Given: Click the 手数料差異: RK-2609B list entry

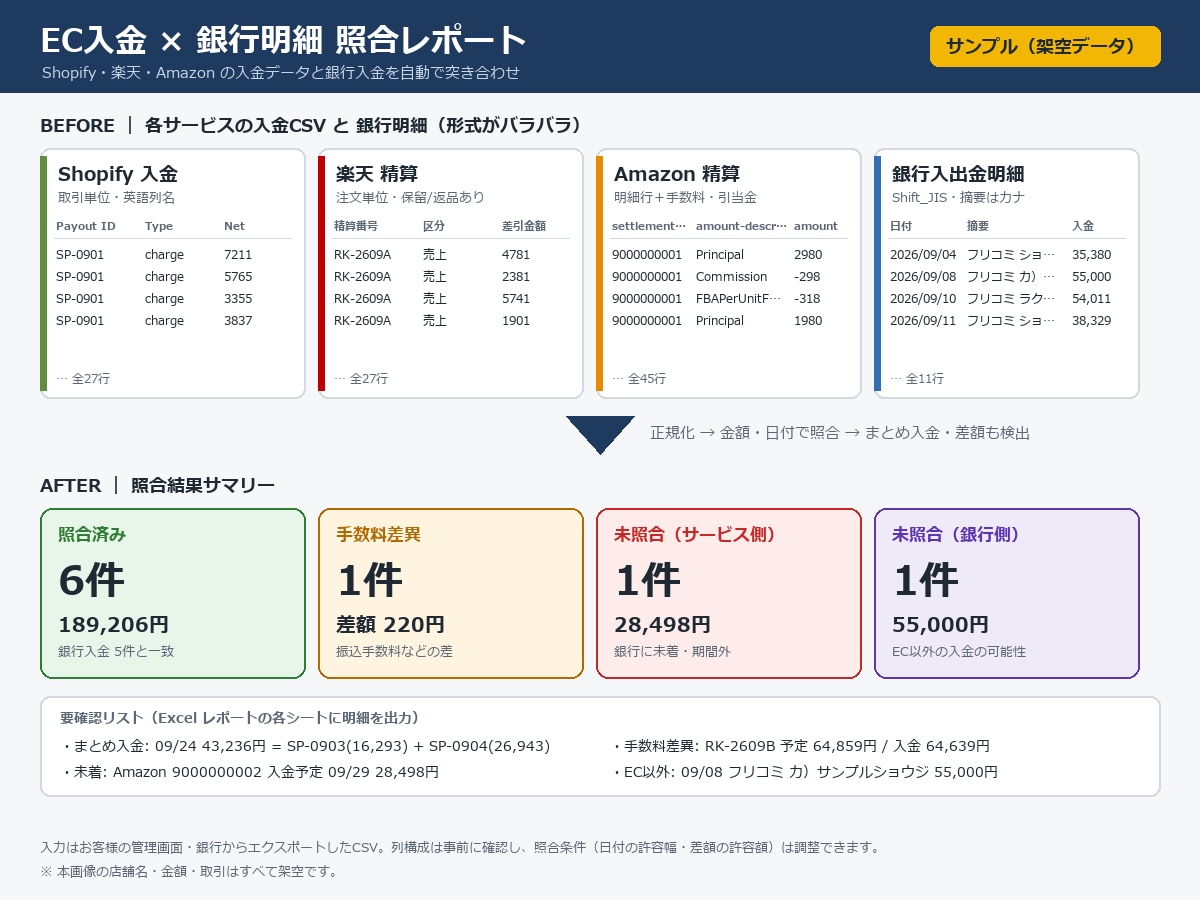Looking at the screenshot, I should pos(801,746).
